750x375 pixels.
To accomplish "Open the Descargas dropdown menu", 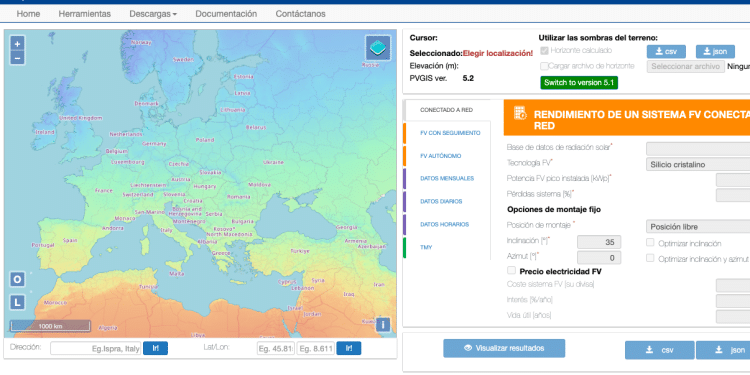I will [x=153, y=14].
